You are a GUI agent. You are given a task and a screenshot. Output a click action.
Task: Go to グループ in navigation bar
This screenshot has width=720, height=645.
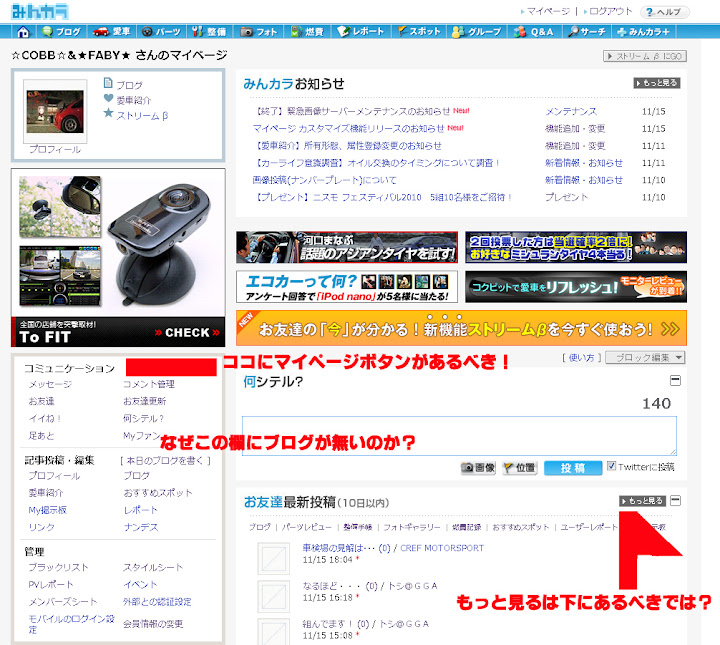click(477, 32)
